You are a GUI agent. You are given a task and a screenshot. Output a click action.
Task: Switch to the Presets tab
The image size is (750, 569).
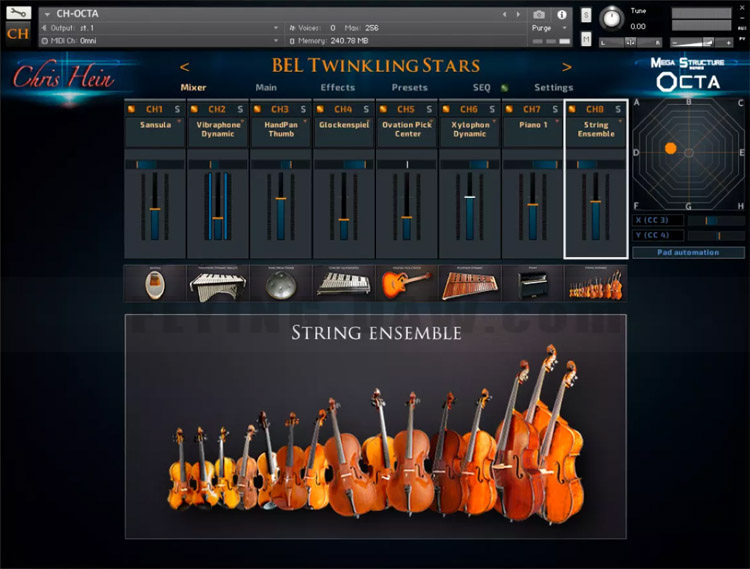click(409, 88)
